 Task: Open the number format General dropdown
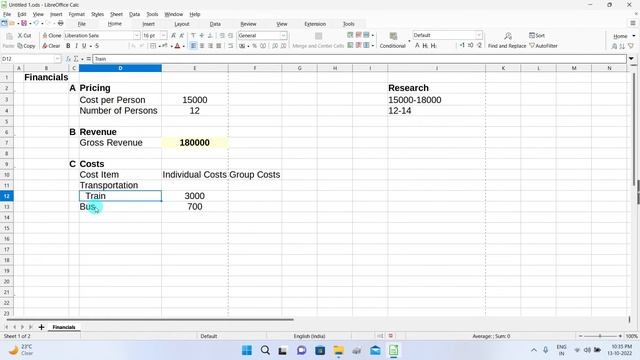click(x=283, y=36)
